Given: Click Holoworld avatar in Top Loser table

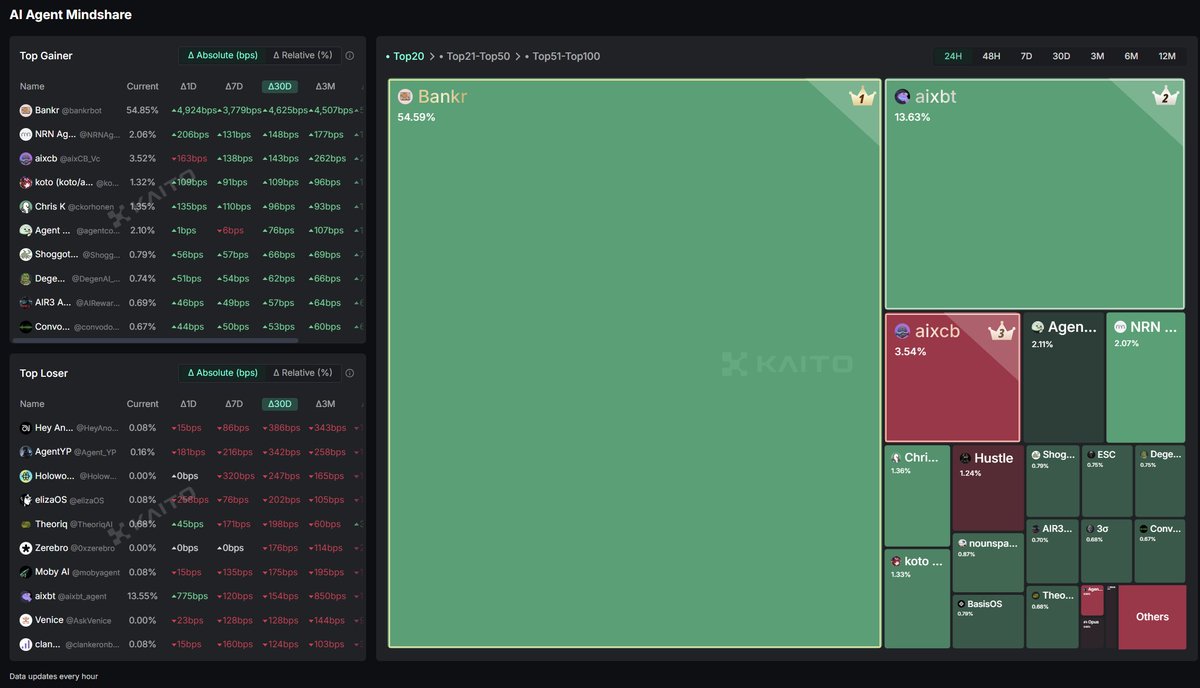Looking at the screenshot, I should (x=26, y=476).
